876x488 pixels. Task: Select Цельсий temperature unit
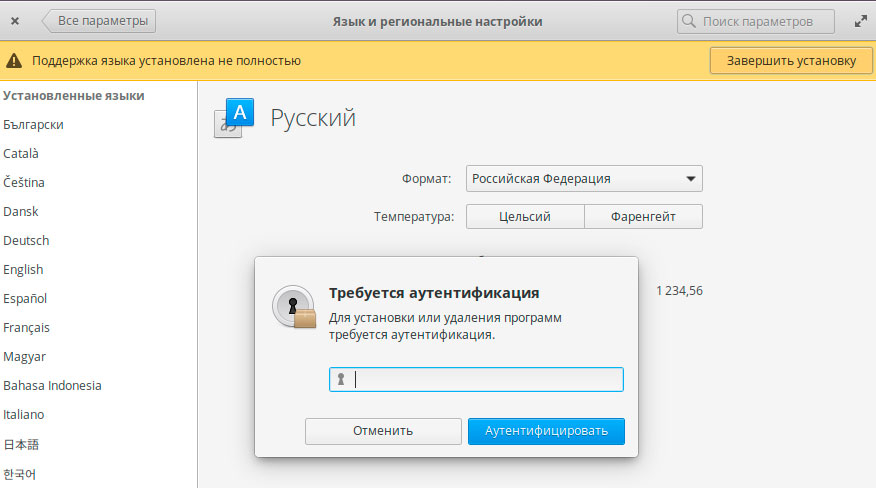(x=525, y=216)
